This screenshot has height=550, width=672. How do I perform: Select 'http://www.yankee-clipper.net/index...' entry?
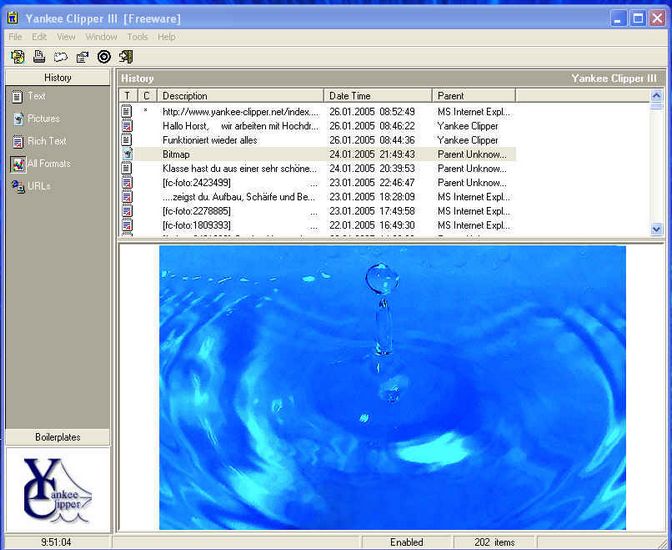coord(241,112)
